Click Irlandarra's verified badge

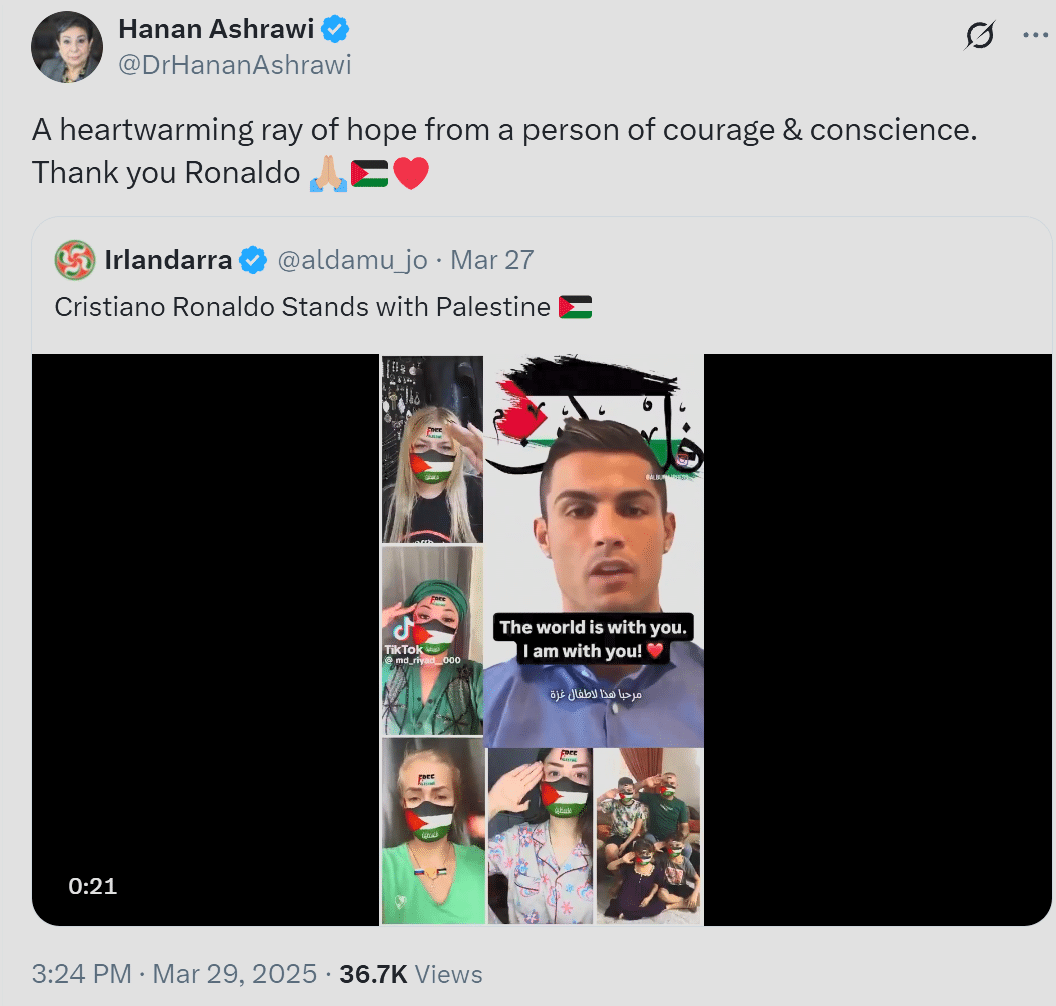pyautogui.click(x=253, y=260)
